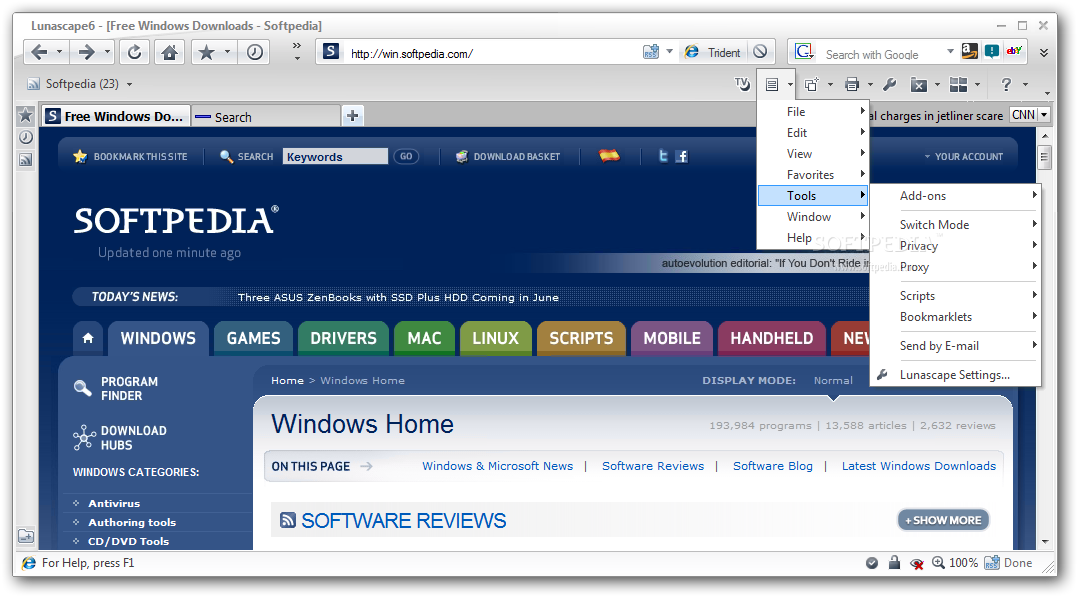Image resolution: width=1078 pixels, height=597 pixels.
Task: Click the new window toolbar icon
Action: pos(812,85)
